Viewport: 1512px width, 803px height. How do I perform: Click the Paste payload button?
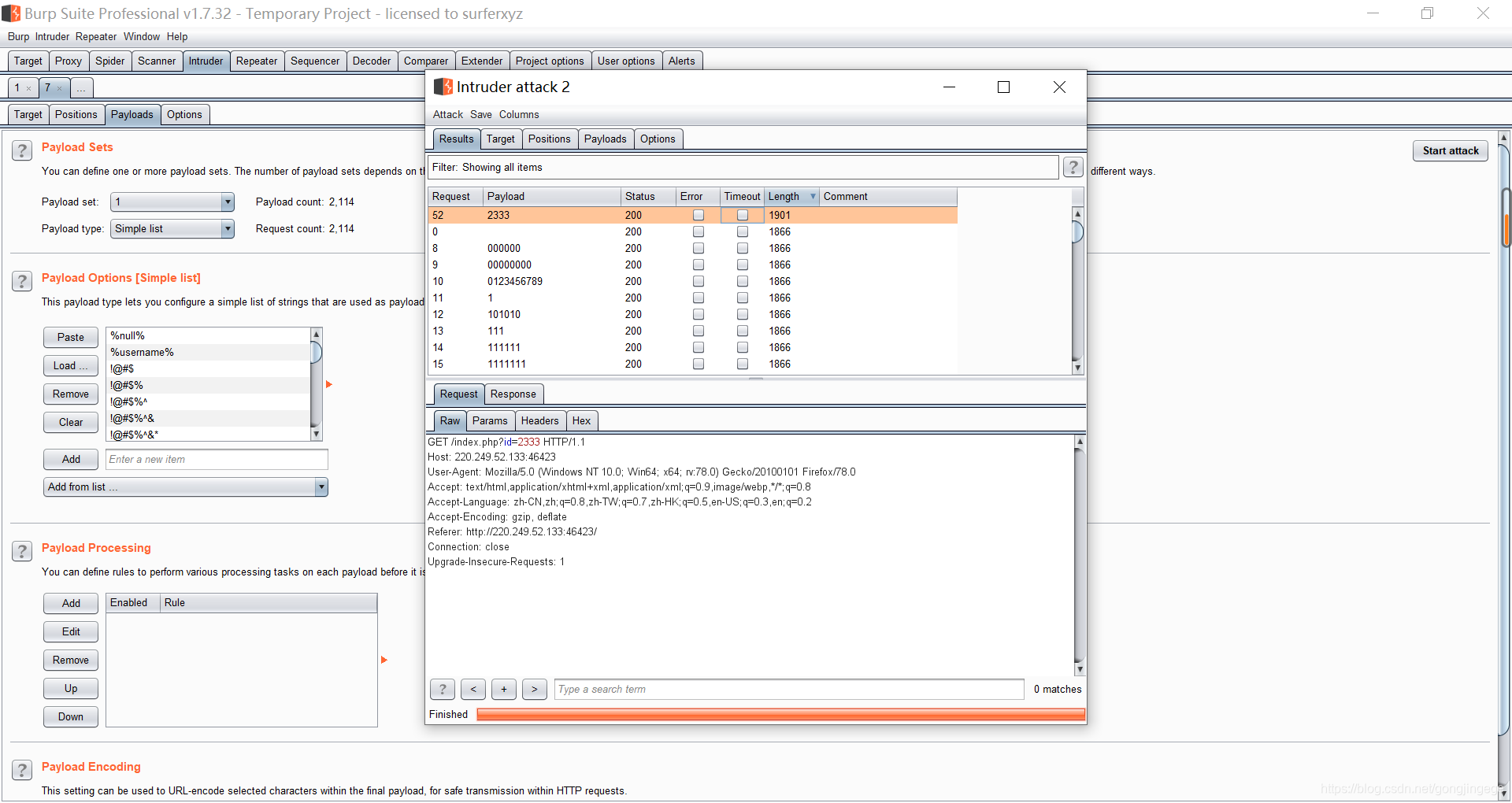click(71, 337)
